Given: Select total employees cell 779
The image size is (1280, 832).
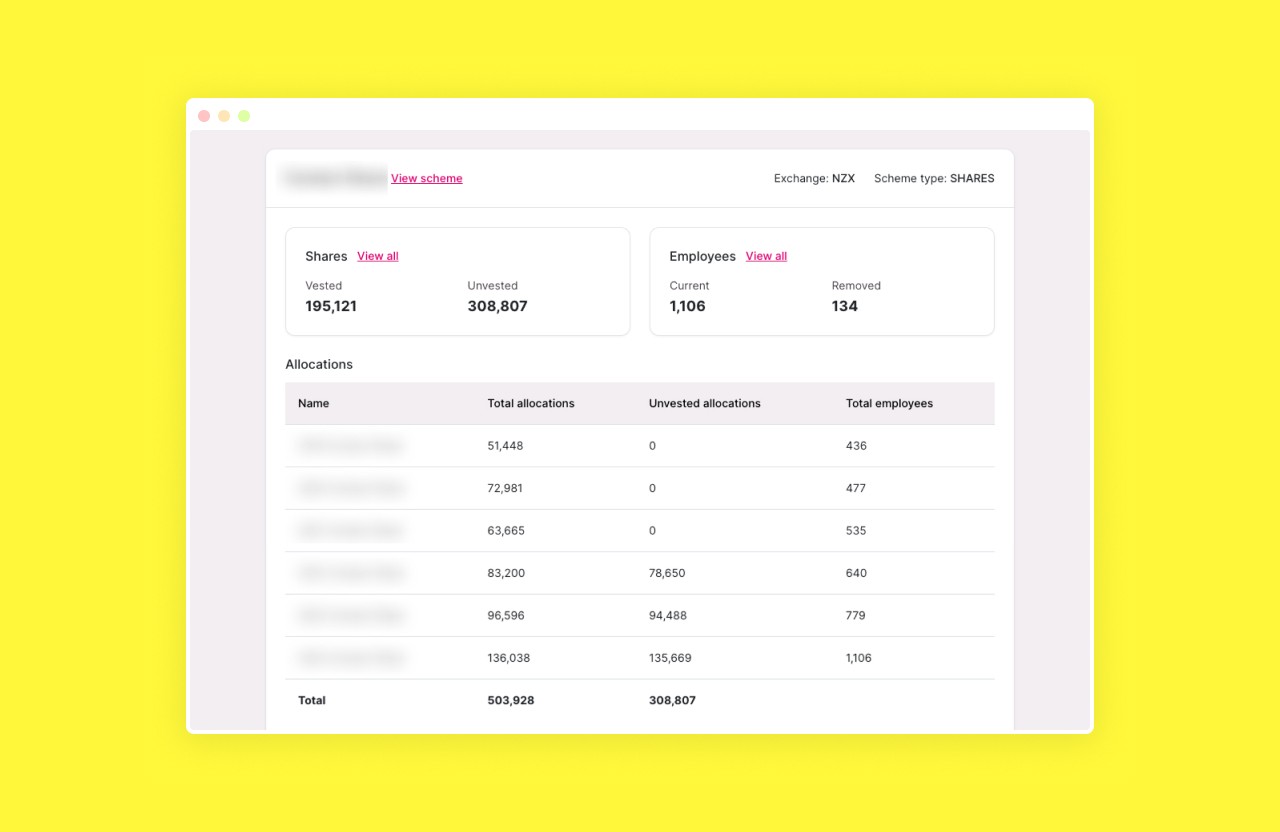Looking at the screenshot, I should [x=856, y=616].
